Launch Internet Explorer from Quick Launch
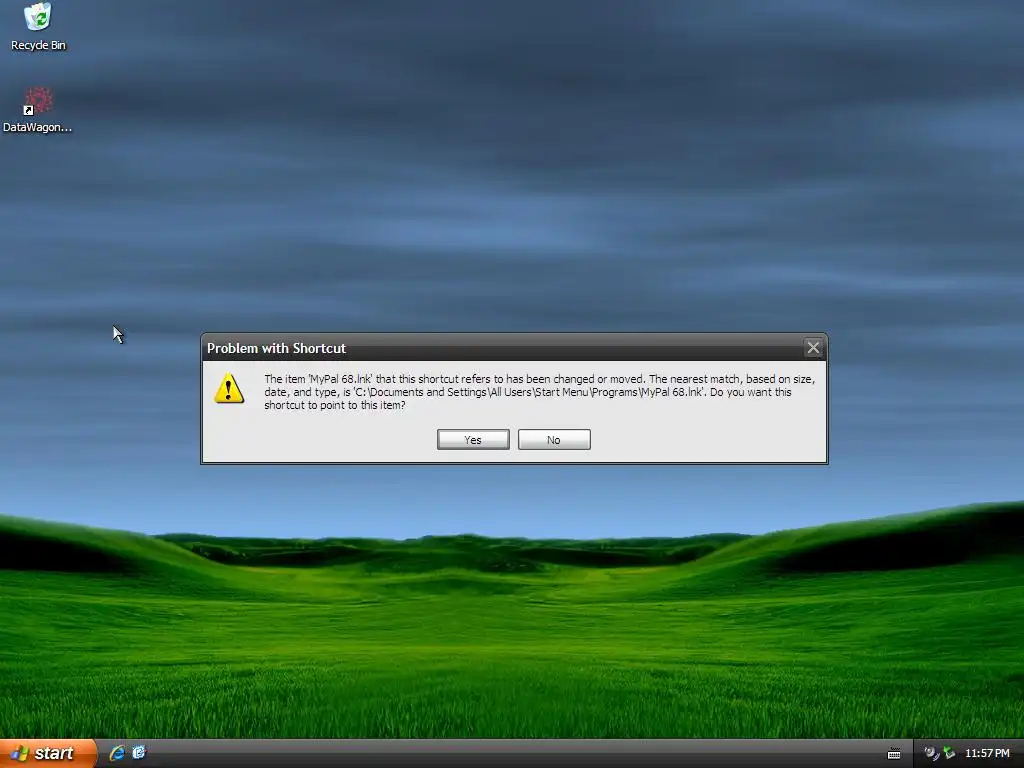1024x768 pixels. click(x=117, y=753)
